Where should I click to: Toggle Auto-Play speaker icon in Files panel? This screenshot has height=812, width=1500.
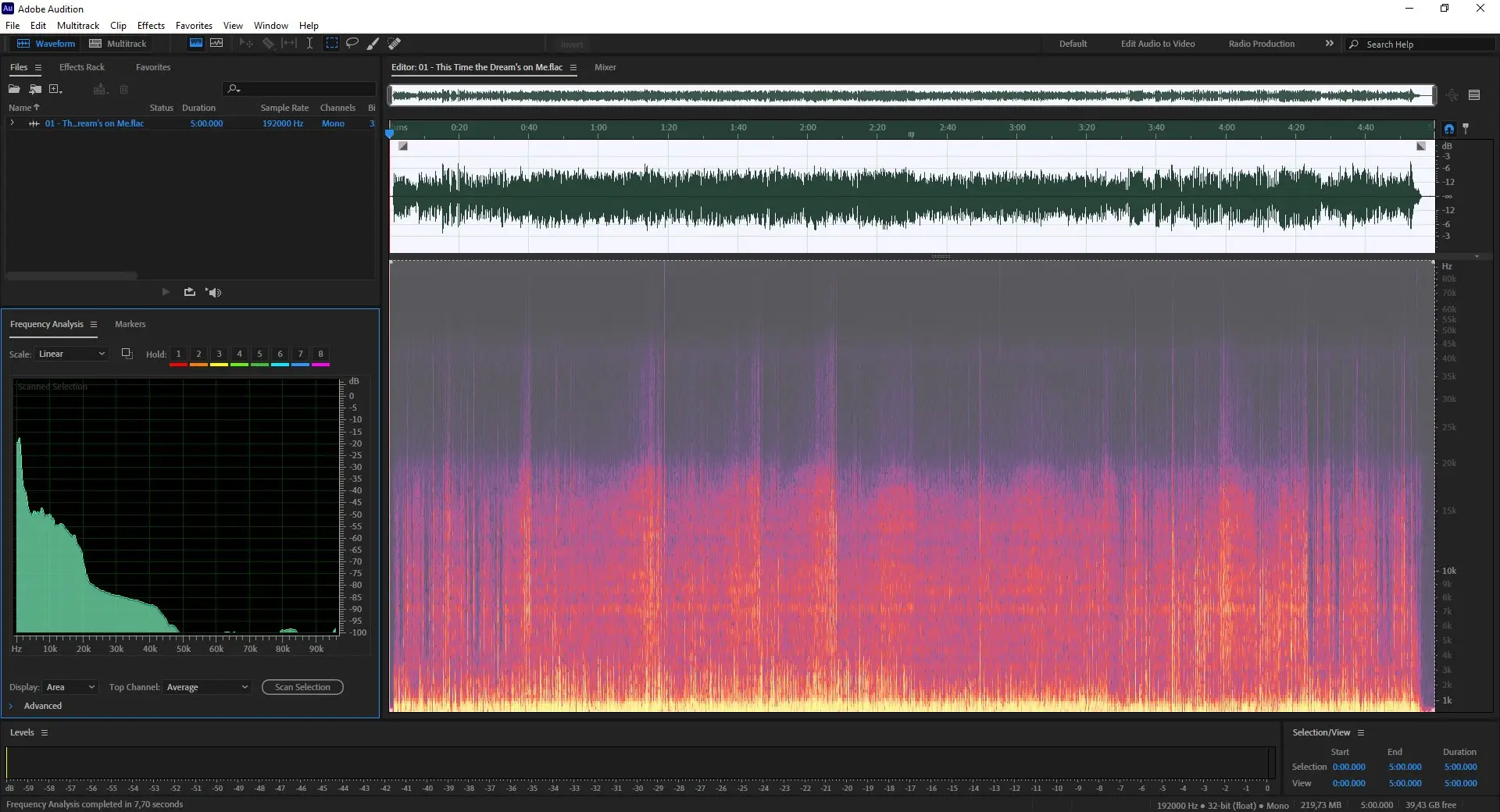pos(213,292)
